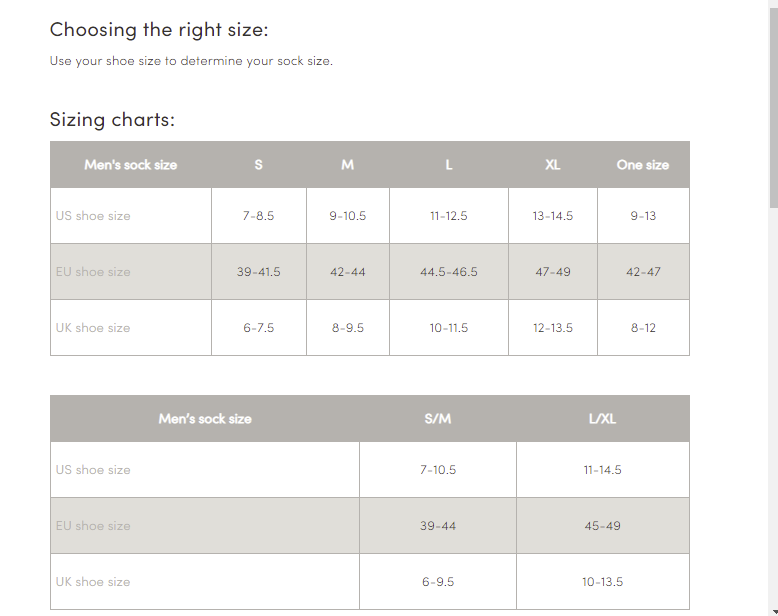Click the 8-9.5 UK size cell
The height and width of the screenshot is (616, 778).
[348, 328]
